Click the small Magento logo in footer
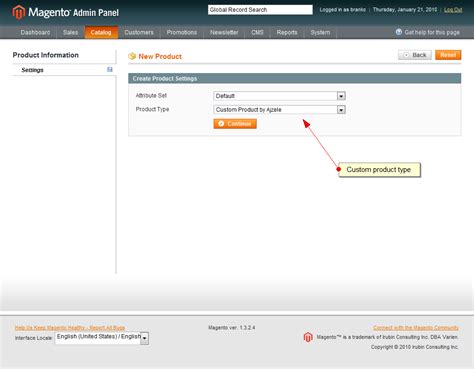This screenshot has width=474, height=369. click(308, 337)
